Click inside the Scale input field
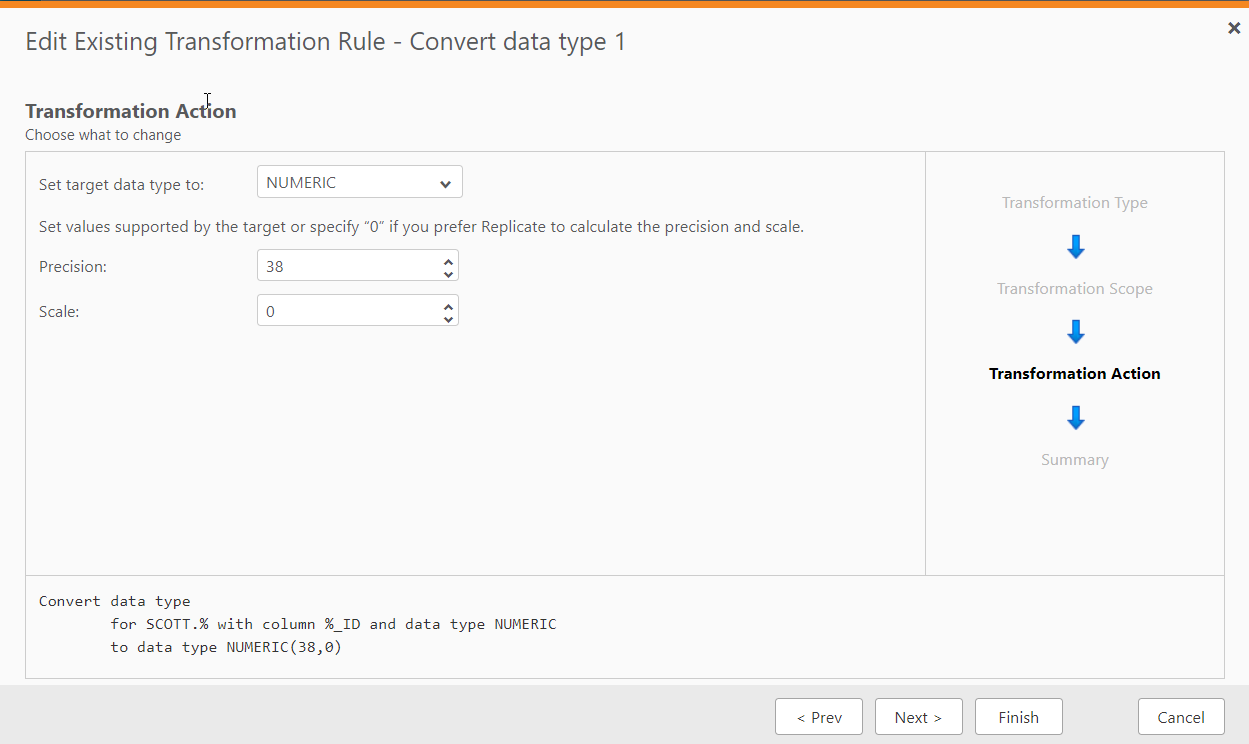The height and width of the screenshot is (744, 1249). click(347, 311)
